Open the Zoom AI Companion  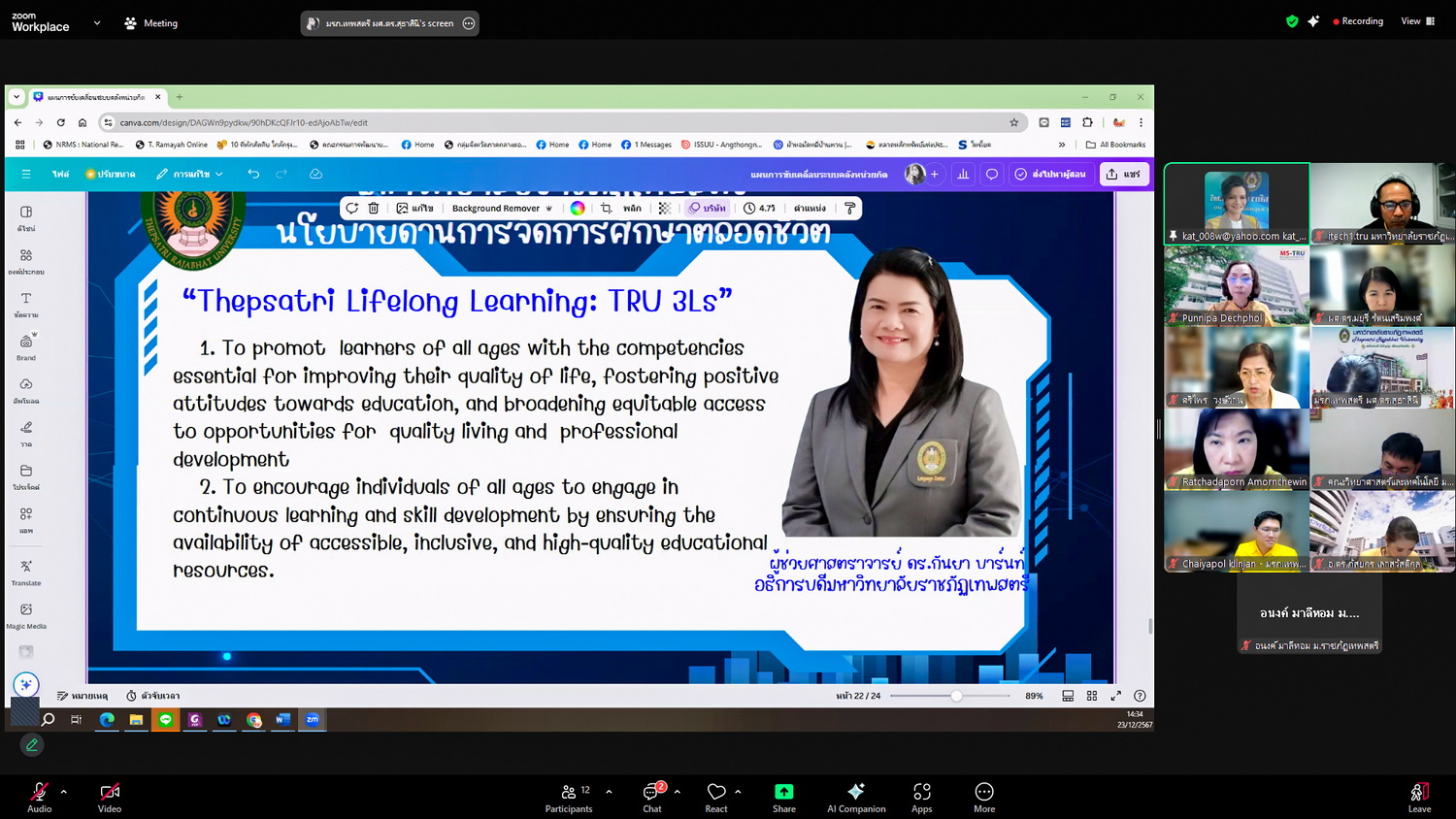pyautogui.click(x=855, y=792)
